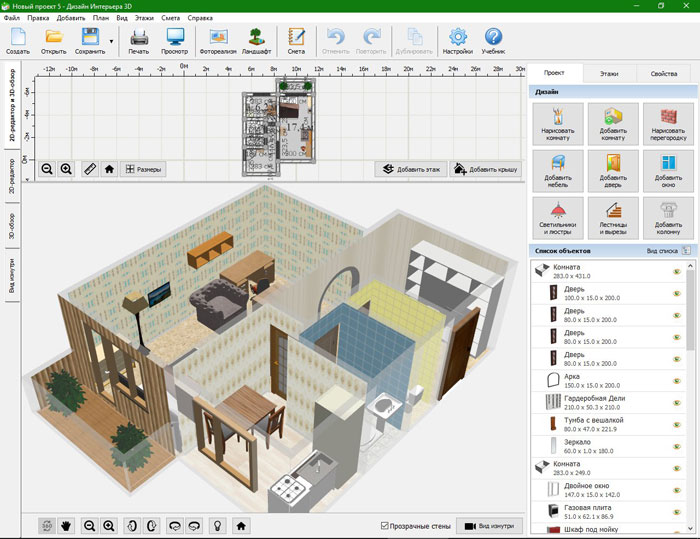Open Просмотр preview monitor icon

175,41
